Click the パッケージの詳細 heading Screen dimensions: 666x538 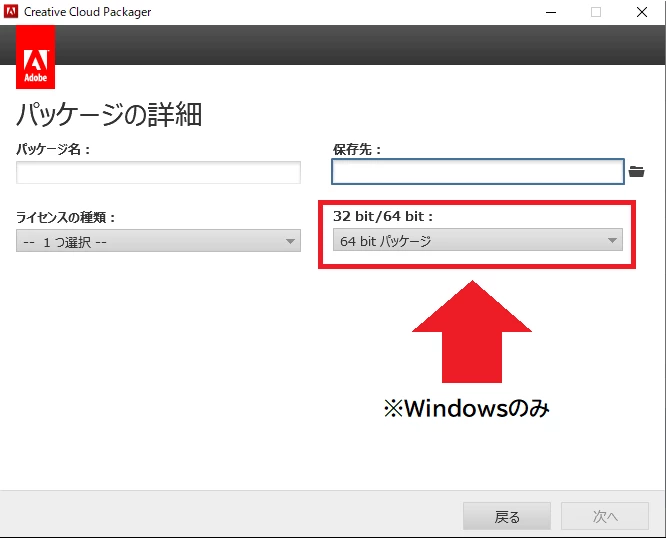(109, 115)
